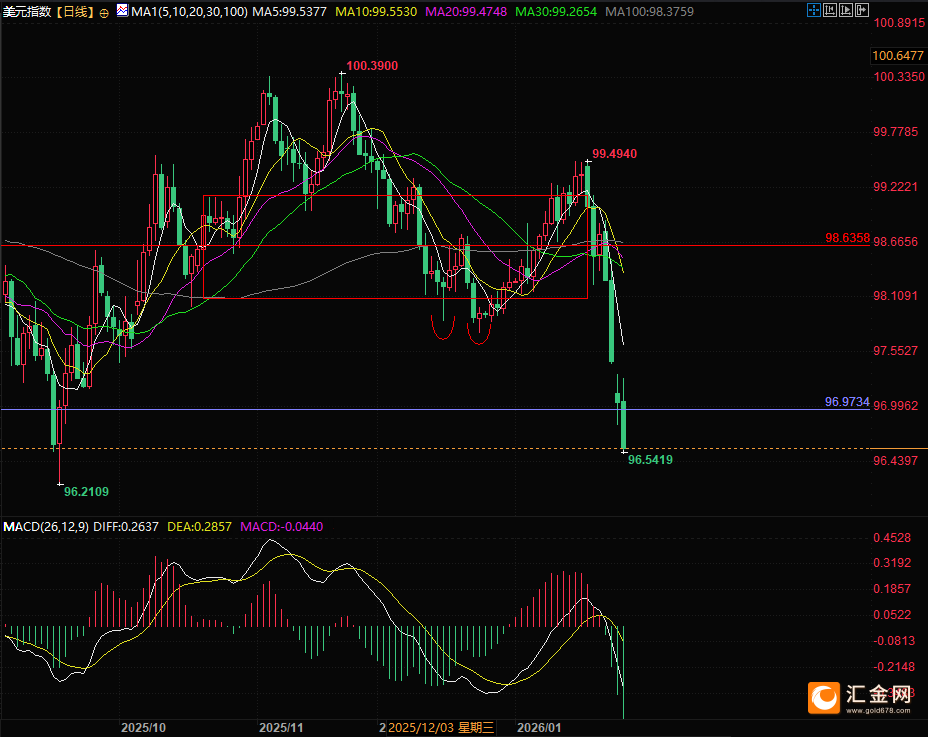Click the 99.4940 peak price label

click(x=614, y=153)
